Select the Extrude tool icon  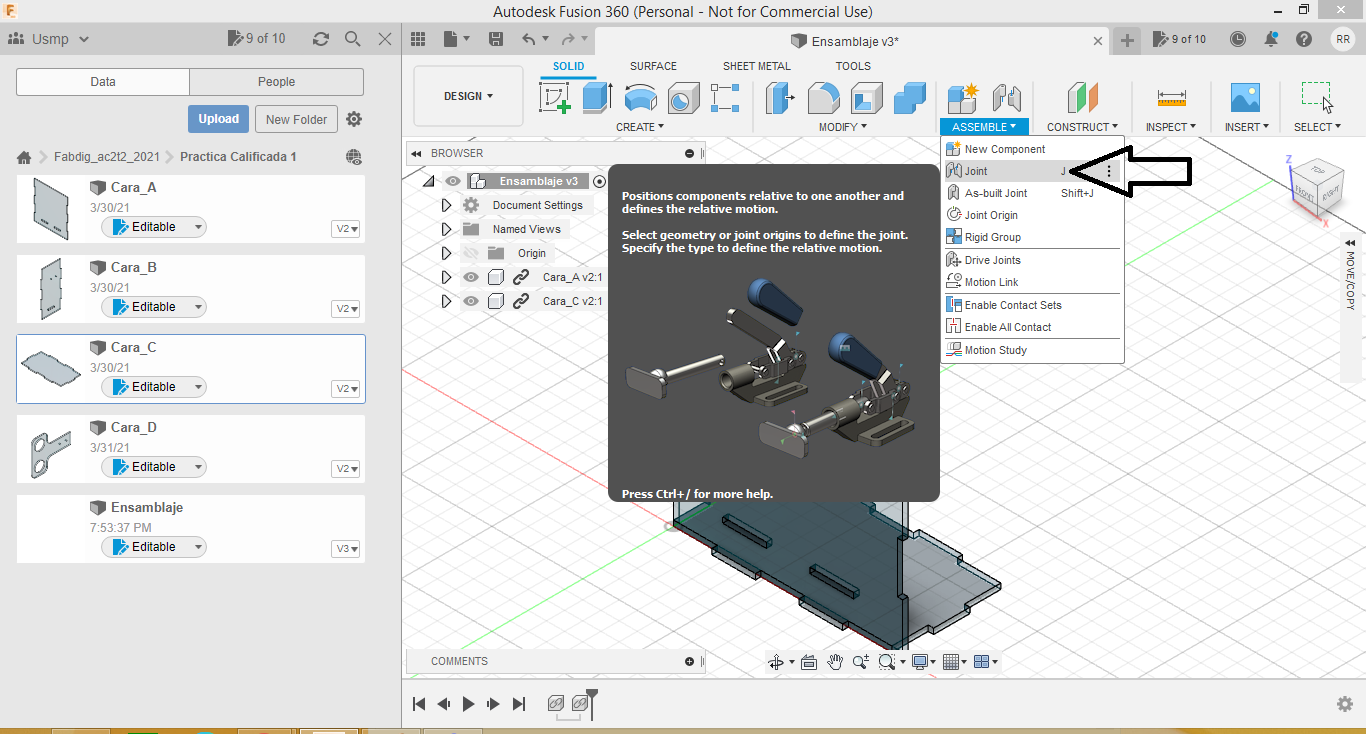pyautogui.click(x=597, y=98)
